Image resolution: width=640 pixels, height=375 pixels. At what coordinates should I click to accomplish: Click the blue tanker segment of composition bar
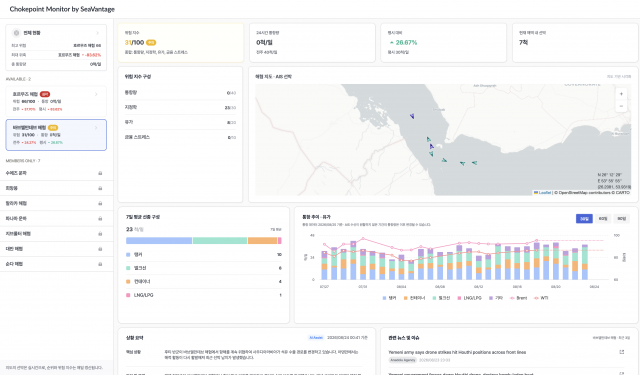(159, 241)
